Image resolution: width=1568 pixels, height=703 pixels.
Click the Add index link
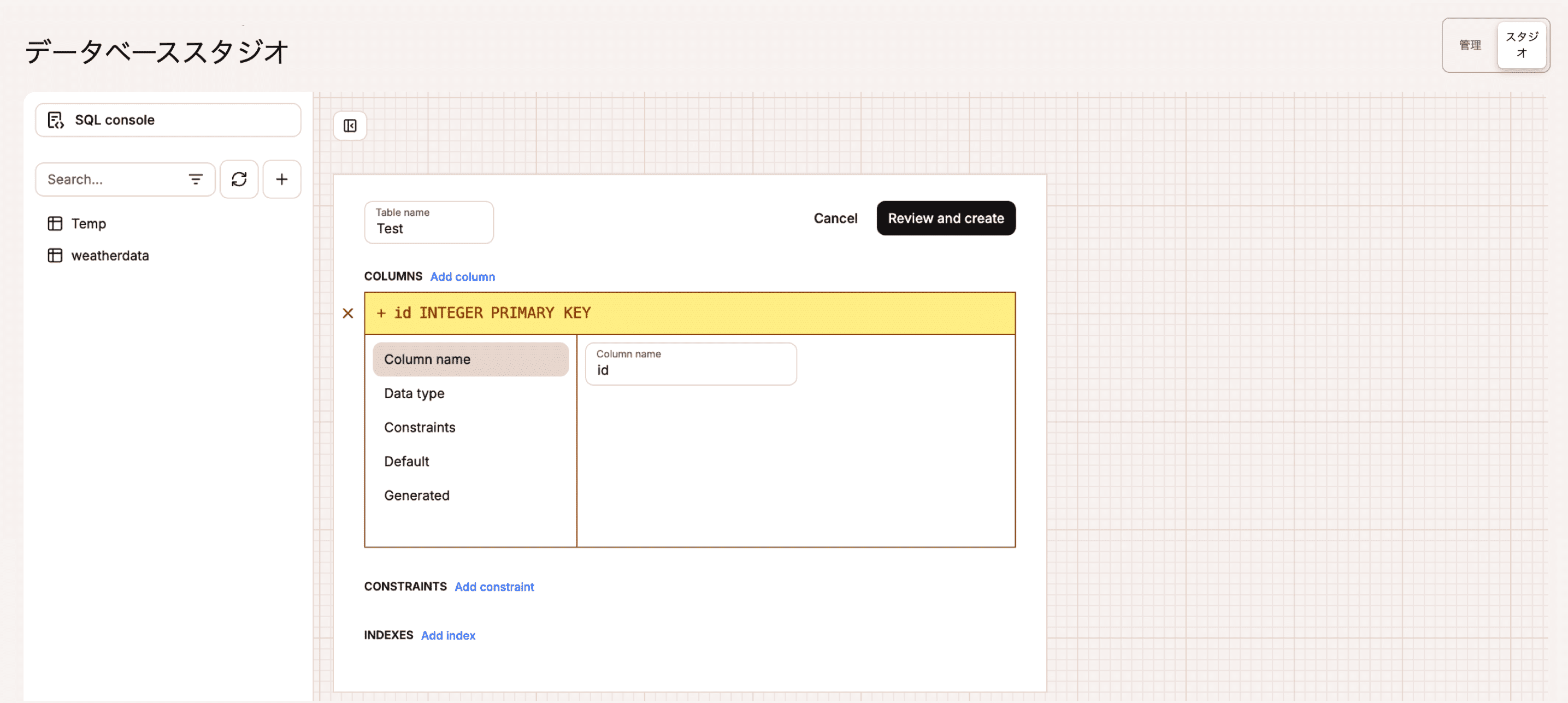click(447, 635)
